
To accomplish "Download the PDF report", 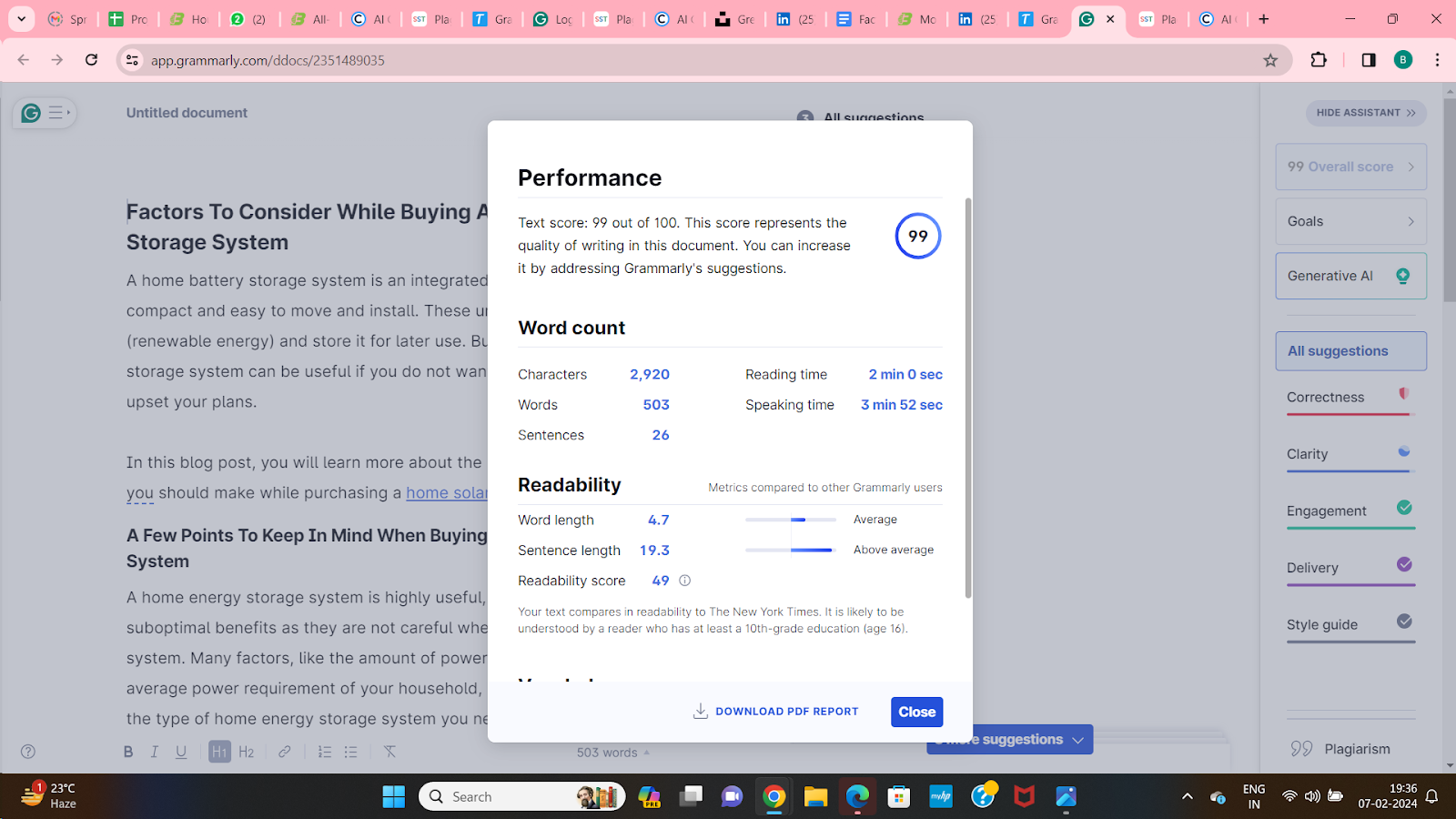I will click(776, 712).
